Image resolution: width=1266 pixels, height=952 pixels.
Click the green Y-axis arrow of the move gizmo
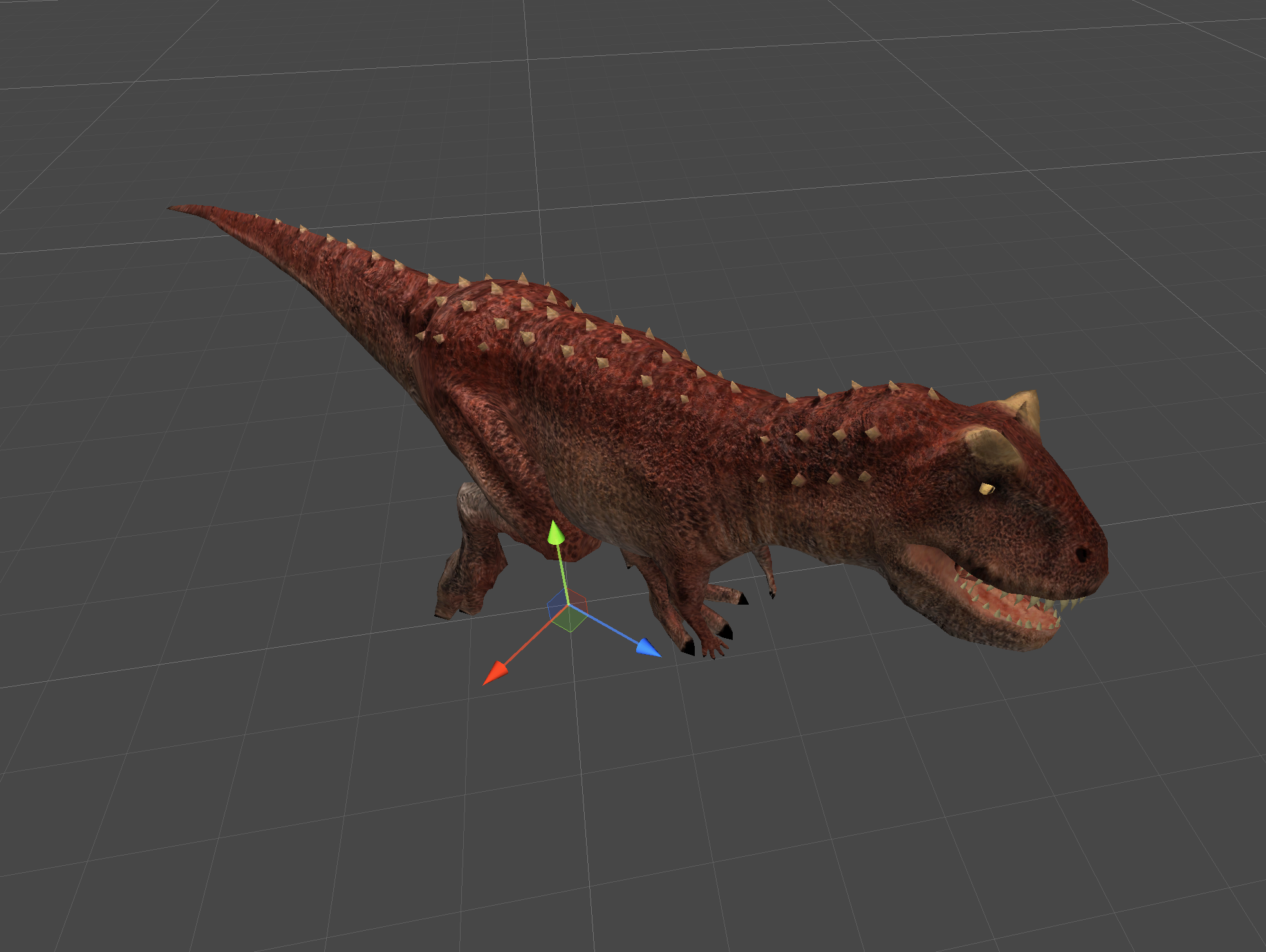[x=555, y=533]
